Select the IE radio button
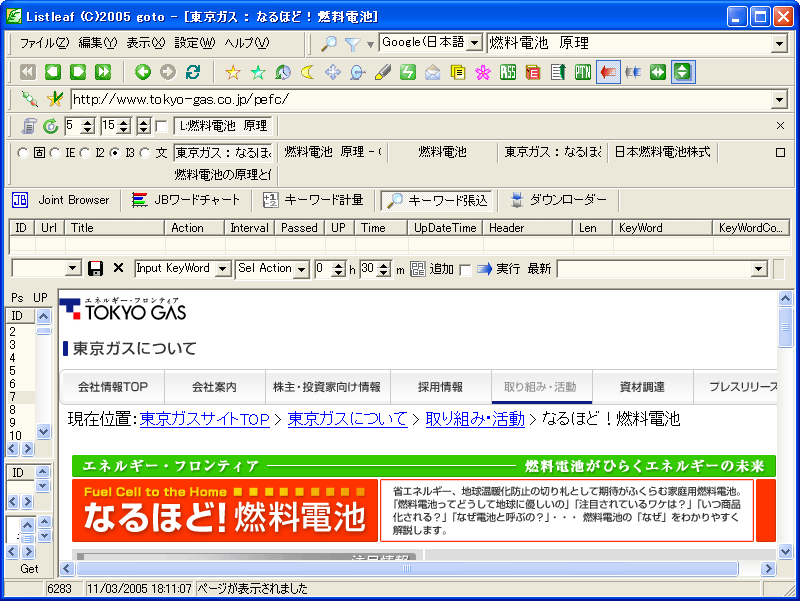The height and width of the screenshot is (601, 800). pyautogui.click(x=53, y=152)
